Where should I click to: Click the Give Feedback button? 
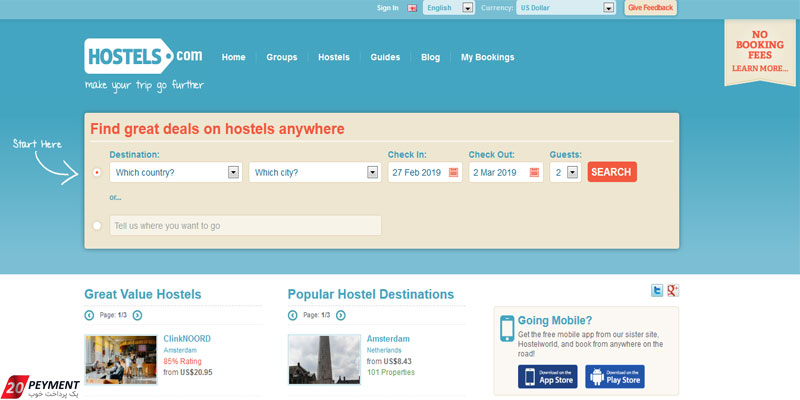point(651,8)
